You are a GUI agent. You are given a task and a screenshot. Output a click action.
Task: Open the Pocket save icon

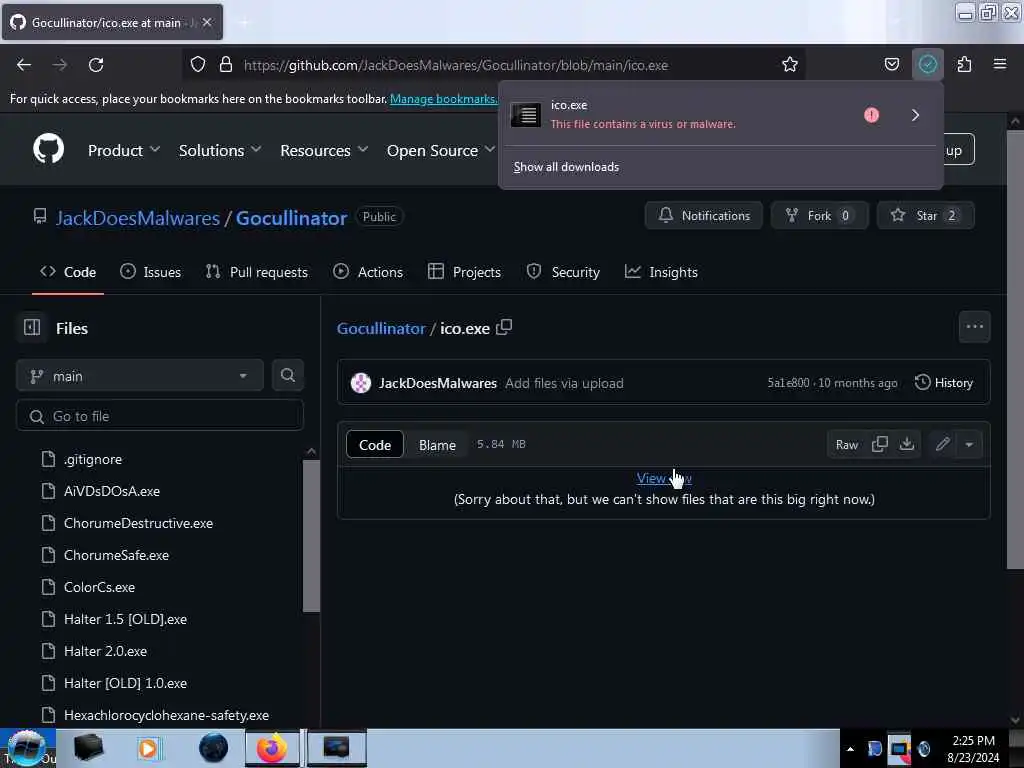(x=891, y=64)
